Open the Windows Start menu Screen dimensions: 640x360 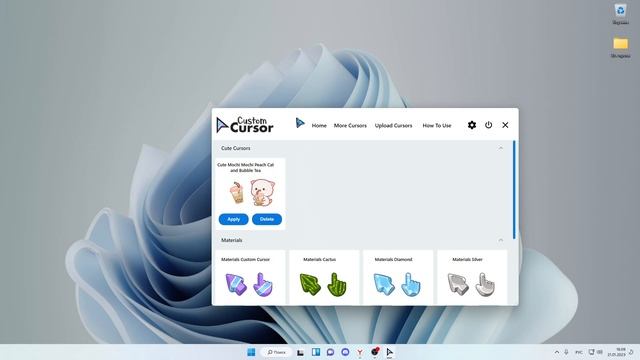pyautogui.click(x=251, y=352)
